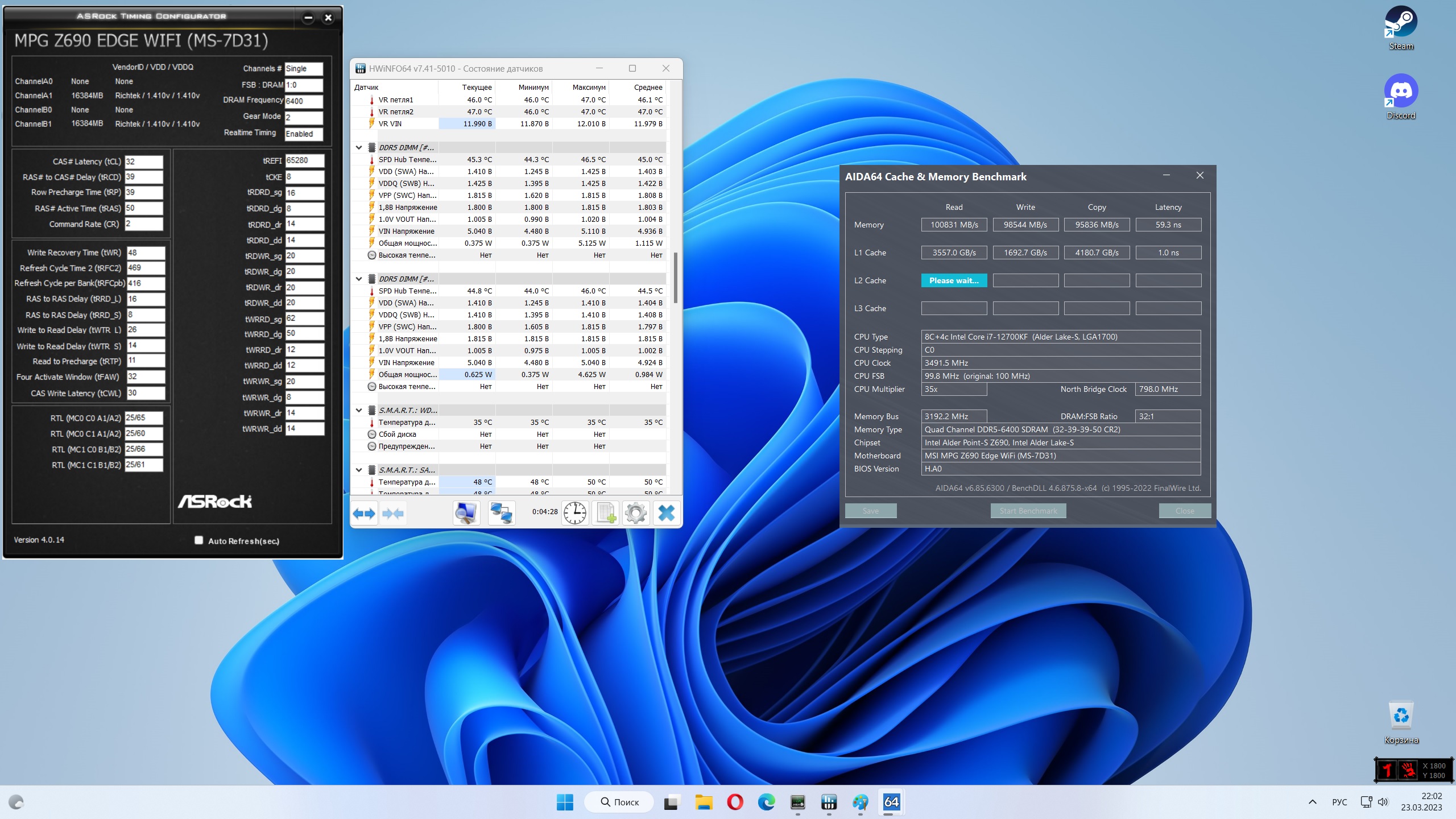Show hidden tray icons chevron
This screenshot has height=819, width=1456.
(x=1312, y=803)
